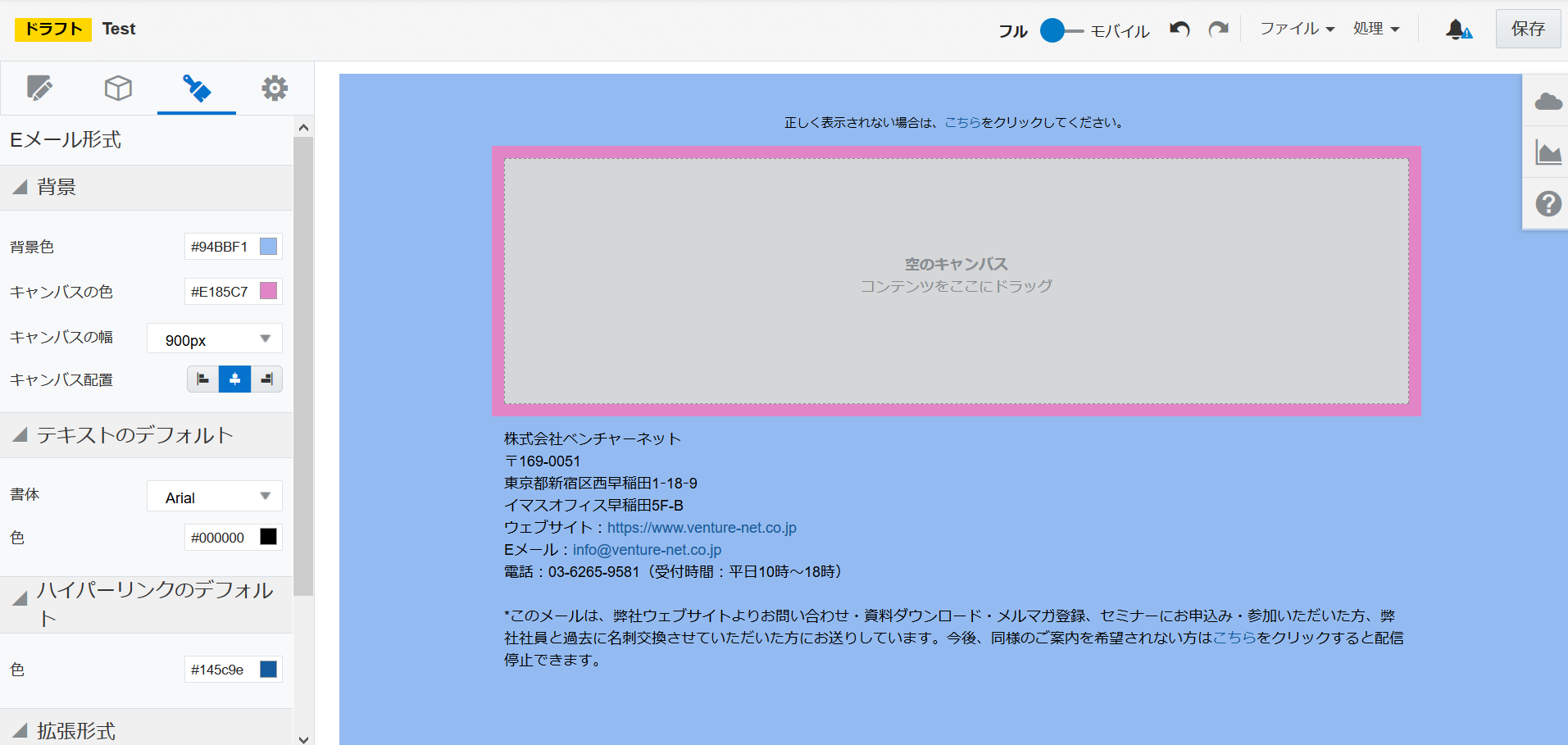Click the 株式会社ベンチャーネット text
This screenshot has width=1568, height=745.
[x=593, y=439]
